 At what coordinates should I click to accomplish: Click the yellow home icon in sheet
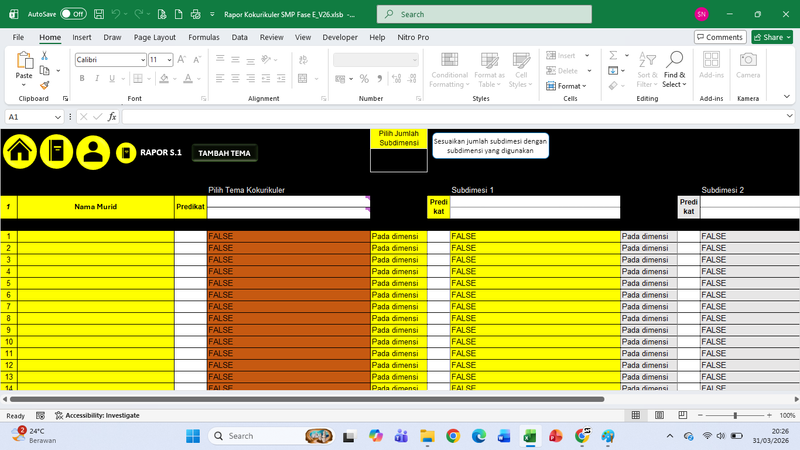[x=20, y=151]
